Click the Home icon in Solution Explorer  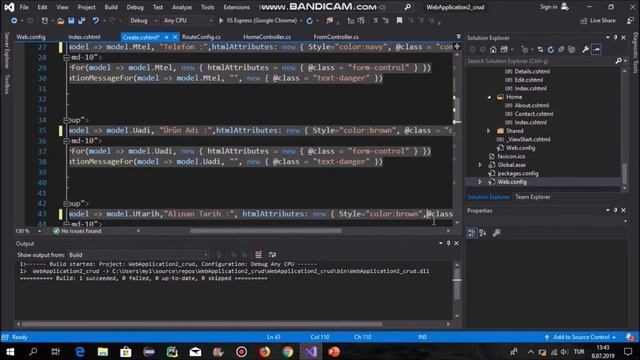coord(493,49)
